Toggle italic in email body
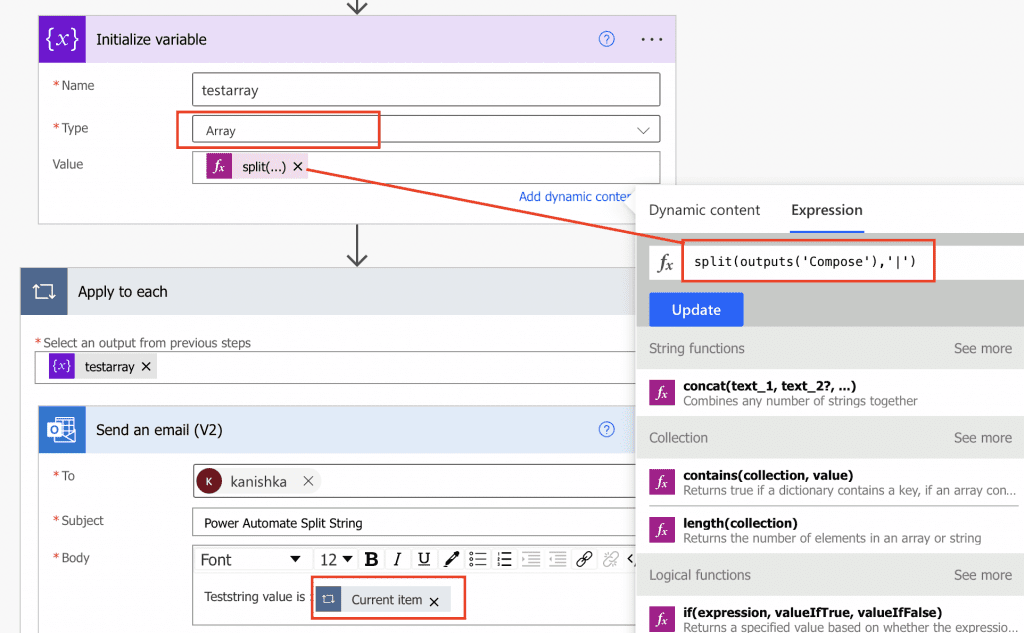The width and height of the screenshot is (1024, 633). point(397,559)
